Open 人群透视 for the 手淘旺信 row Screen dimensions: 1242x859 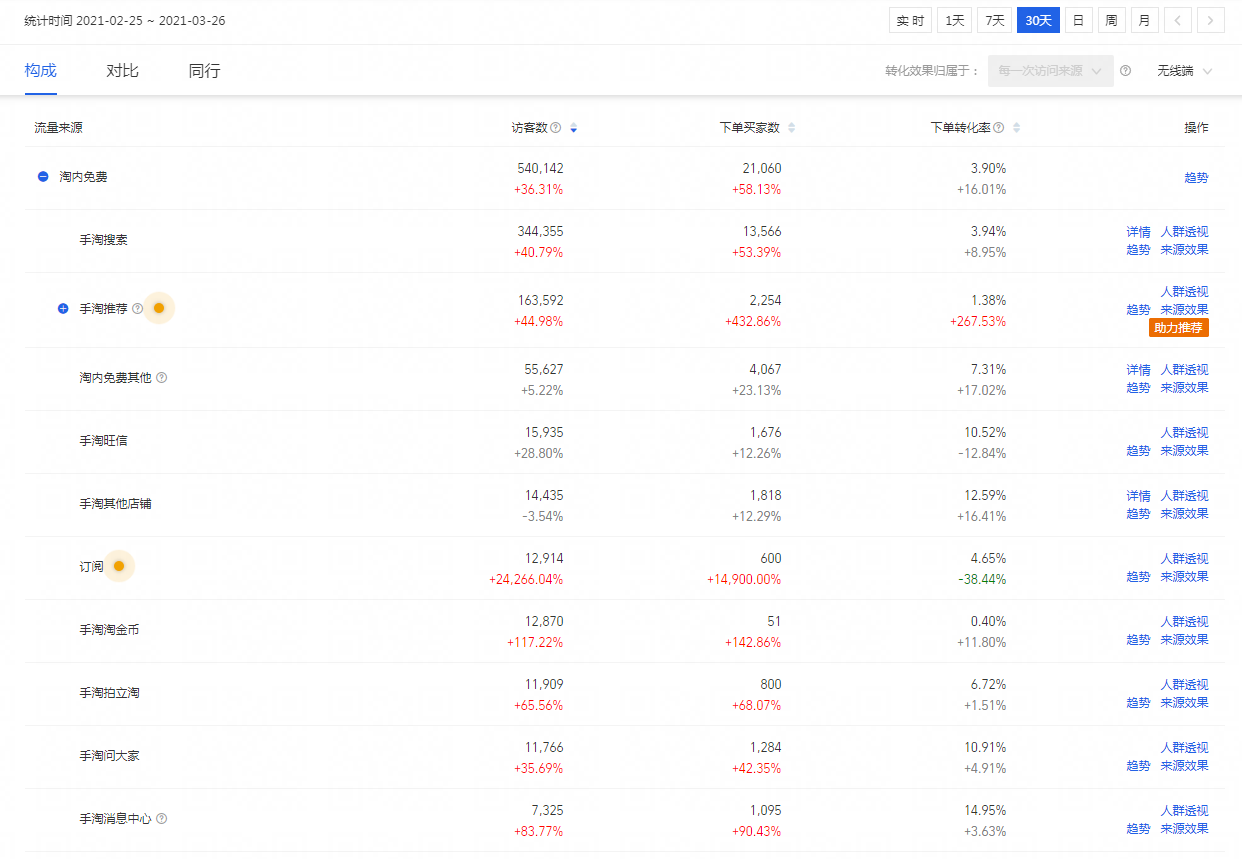tap(1185, 433)
